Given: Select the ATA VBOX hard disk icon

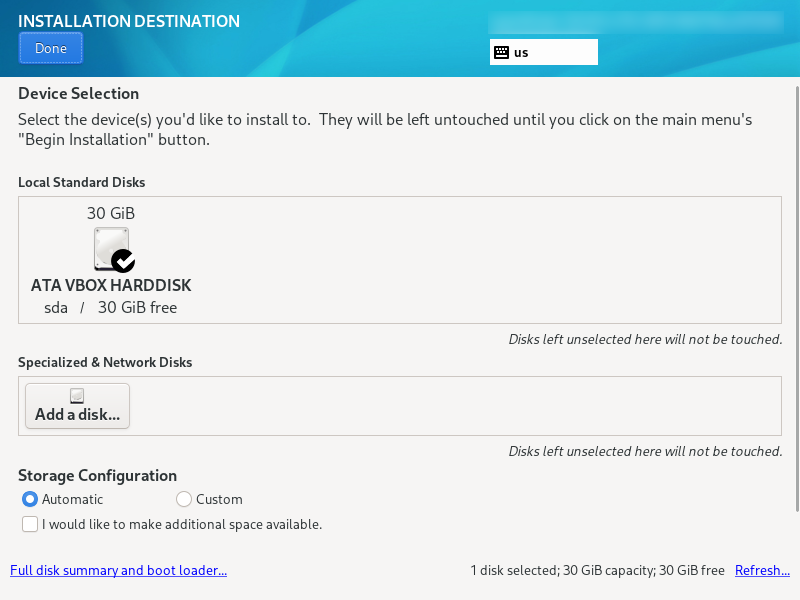Looking at the screenshot, I should point(111,248).
